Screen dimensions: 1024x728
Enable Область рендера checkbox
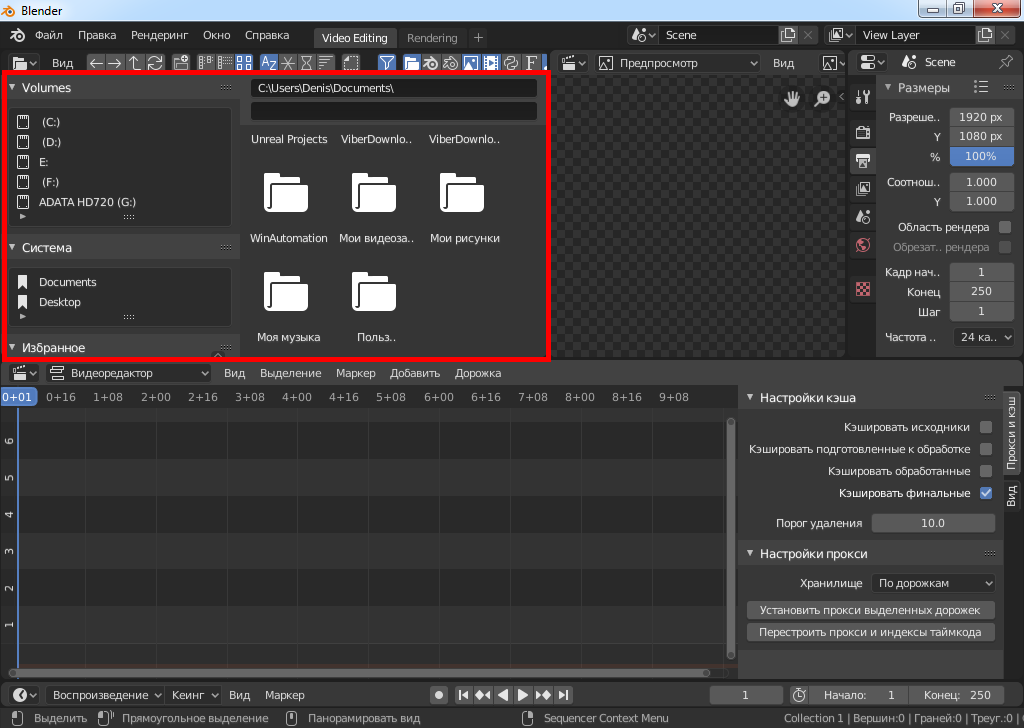pos(1005,227)
